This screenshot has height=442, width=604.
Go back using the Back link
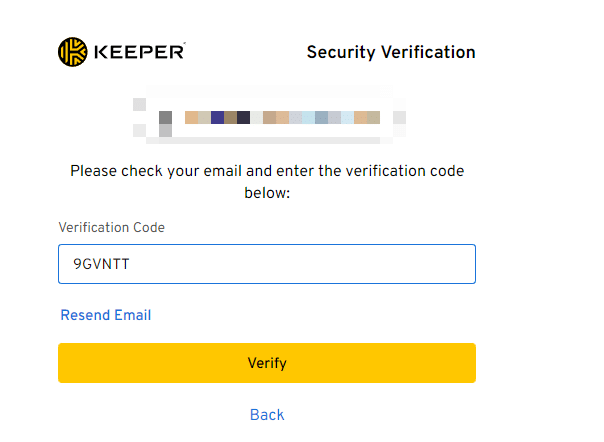[267, 414]
